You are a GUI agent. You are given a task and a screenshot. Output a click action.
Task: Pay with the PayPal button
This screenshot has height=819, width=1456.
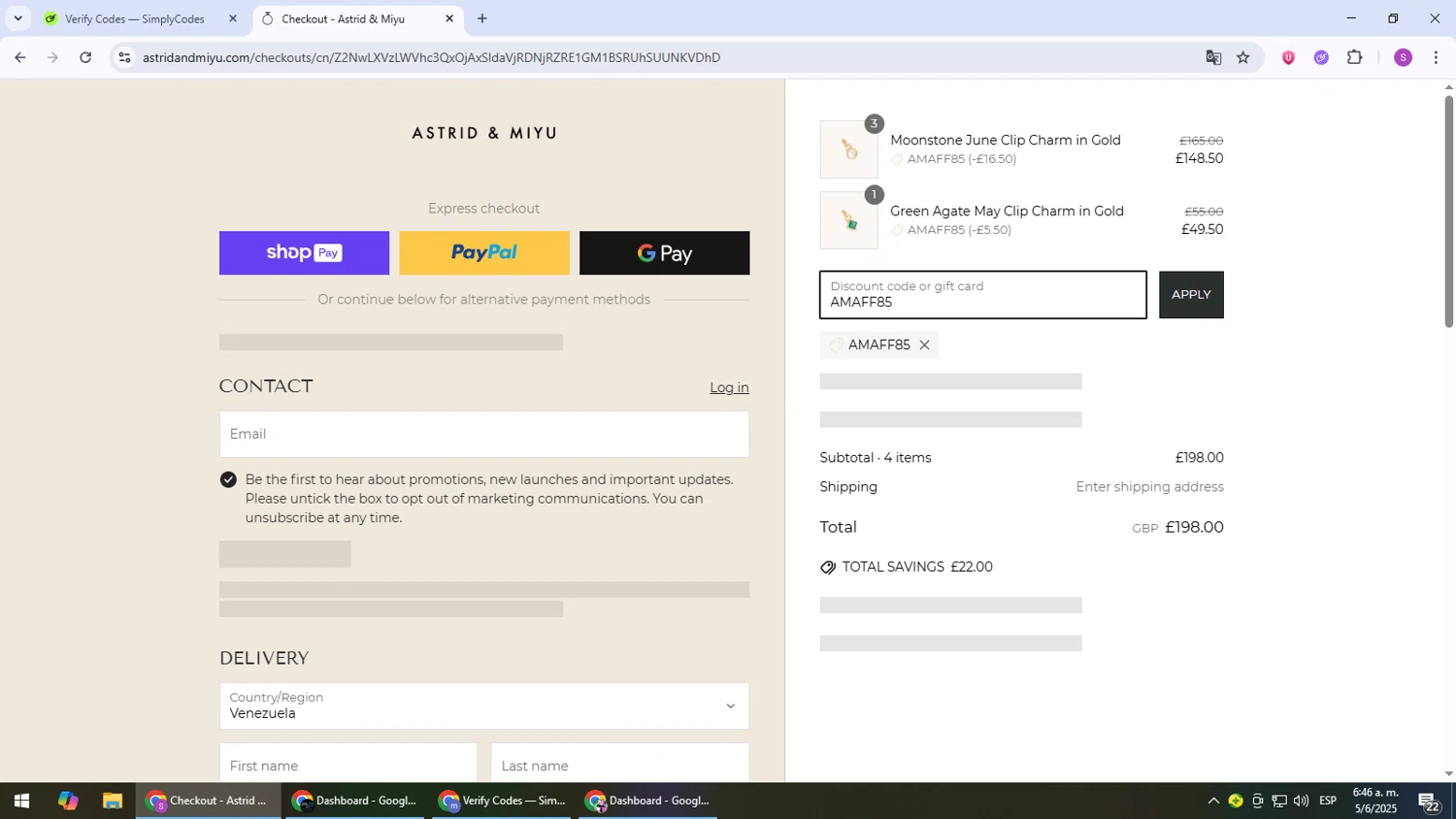coord(484,253)
